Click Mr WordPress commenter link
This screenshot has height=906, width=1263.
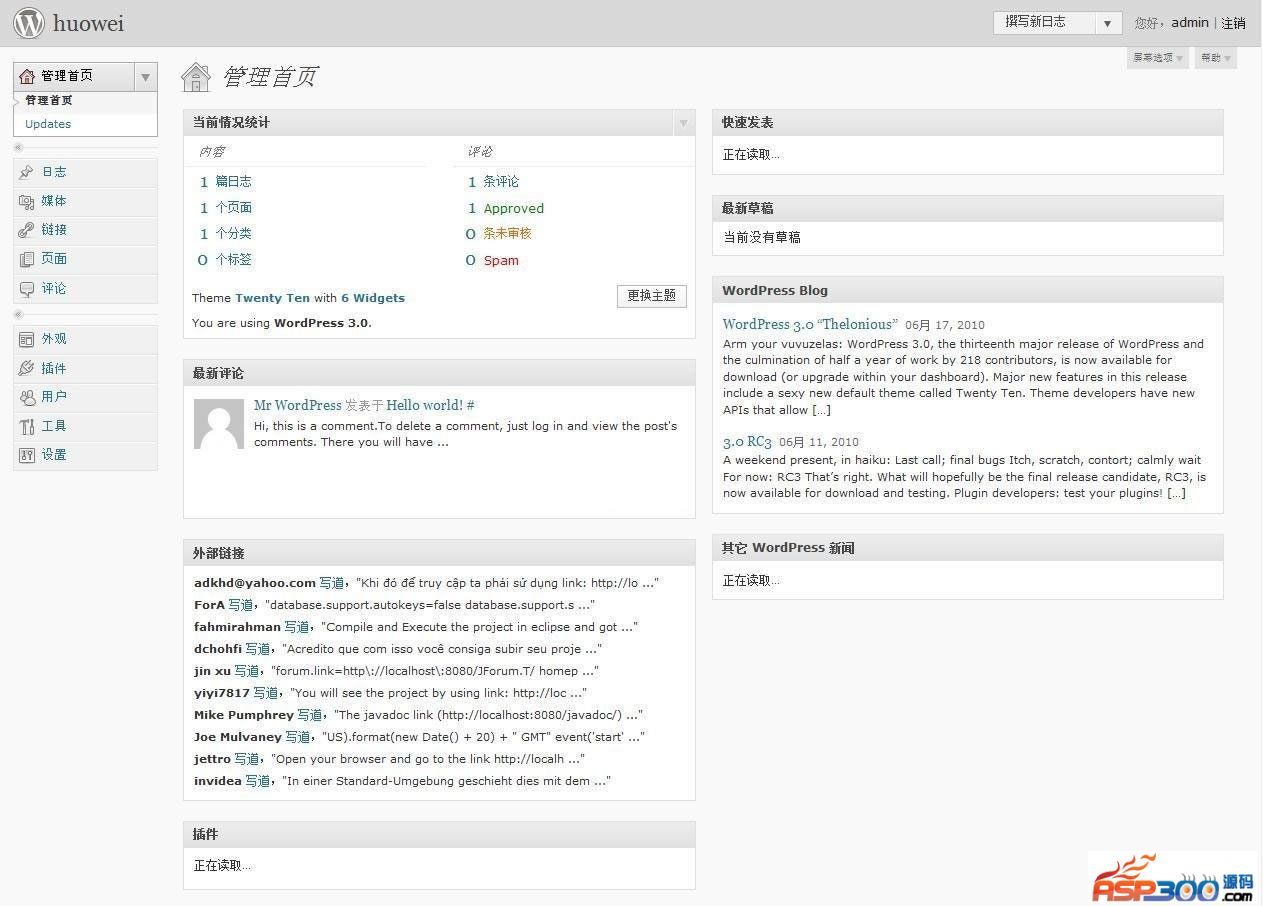pyautogui.click(x=298, y=405)
